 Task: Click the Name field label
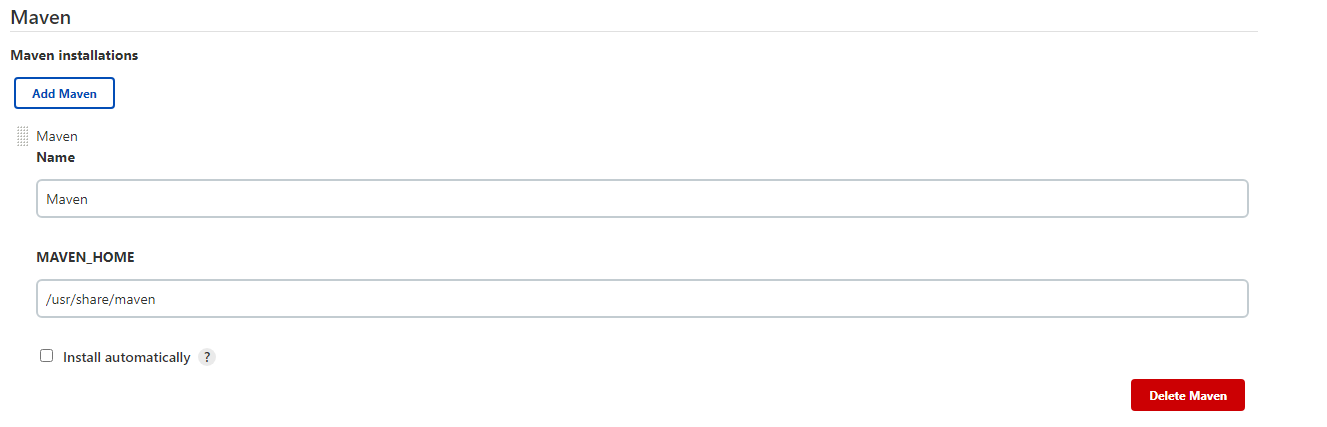[55, 157]
